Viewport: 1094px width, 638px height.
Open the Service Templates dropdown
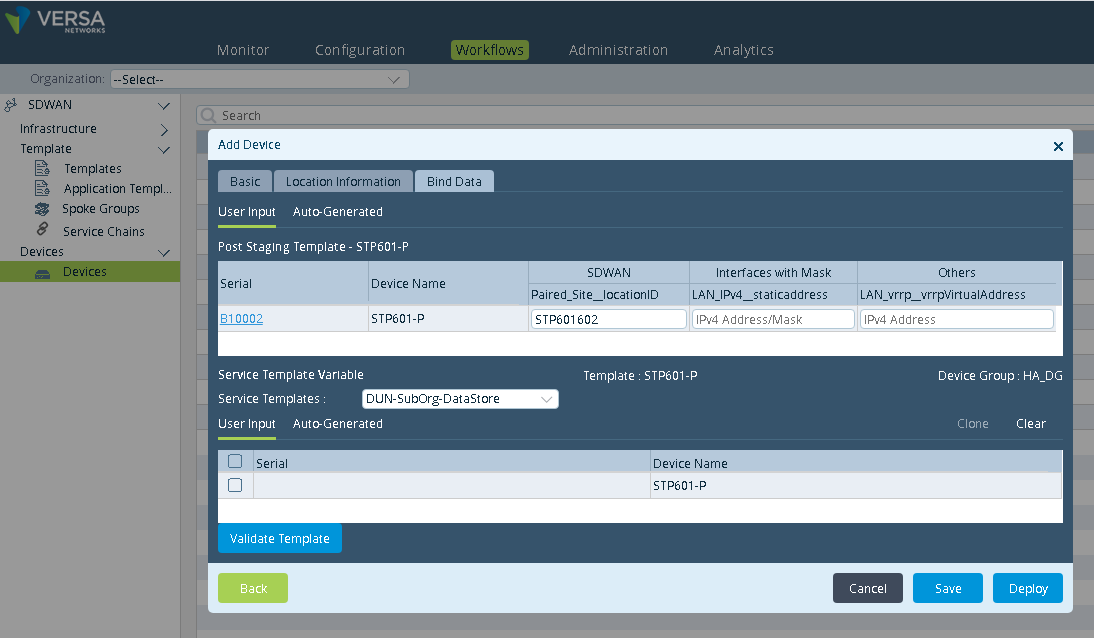pyautogui.click(x=460, y=399)
